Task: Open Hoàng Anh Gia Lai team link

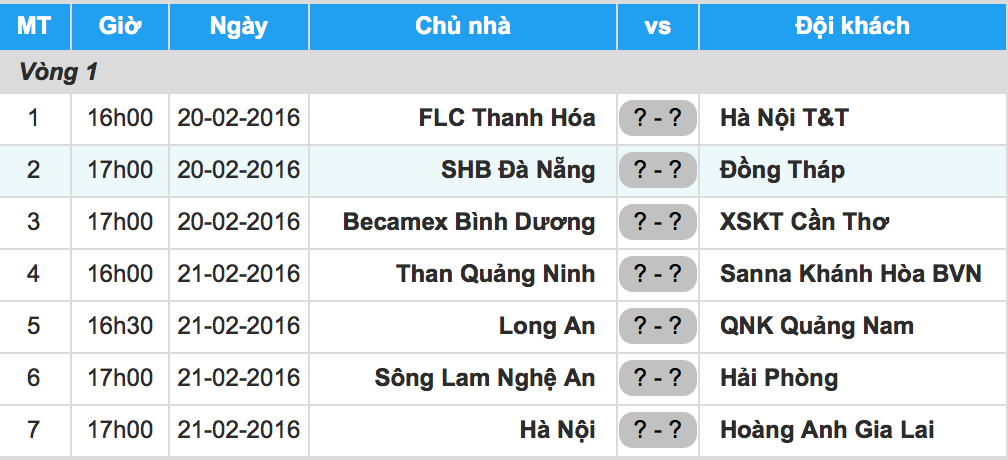Action: point(827,430)
